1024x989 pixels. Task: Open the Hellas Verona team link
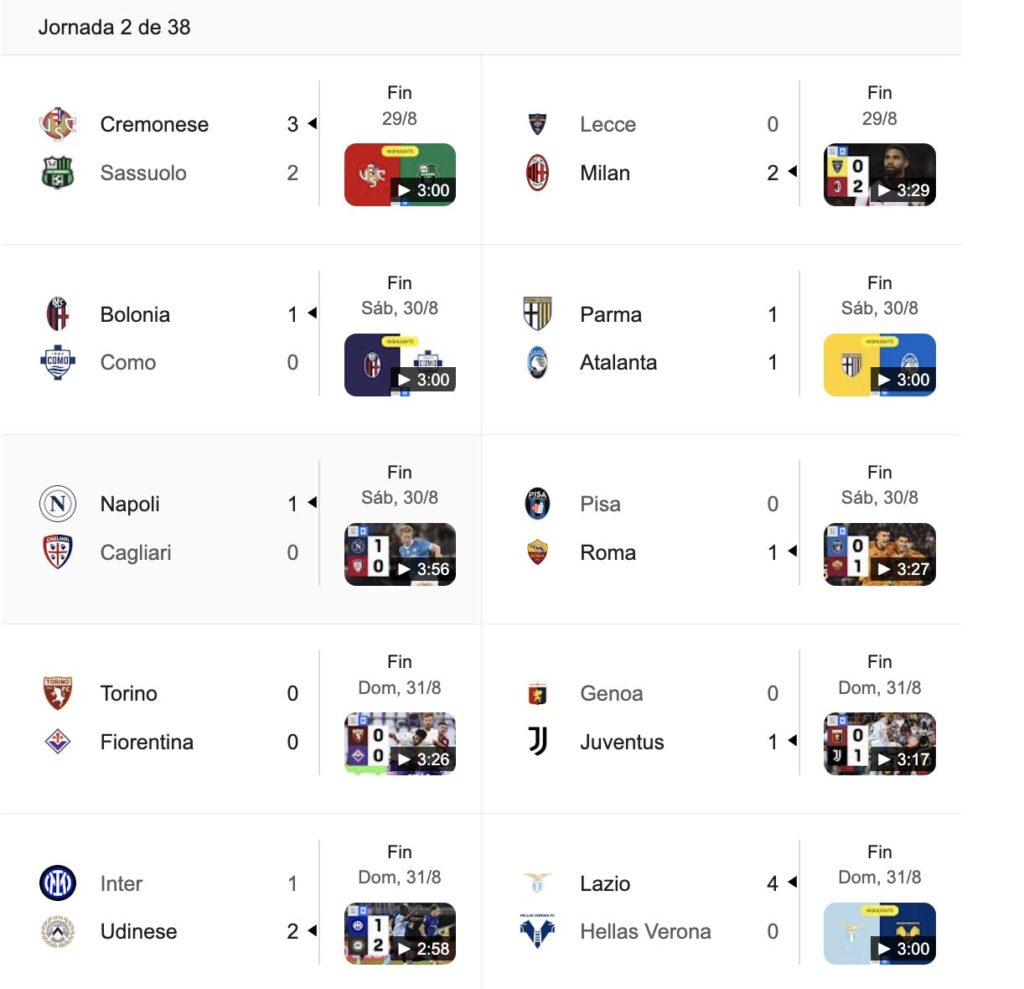[645, 931]
